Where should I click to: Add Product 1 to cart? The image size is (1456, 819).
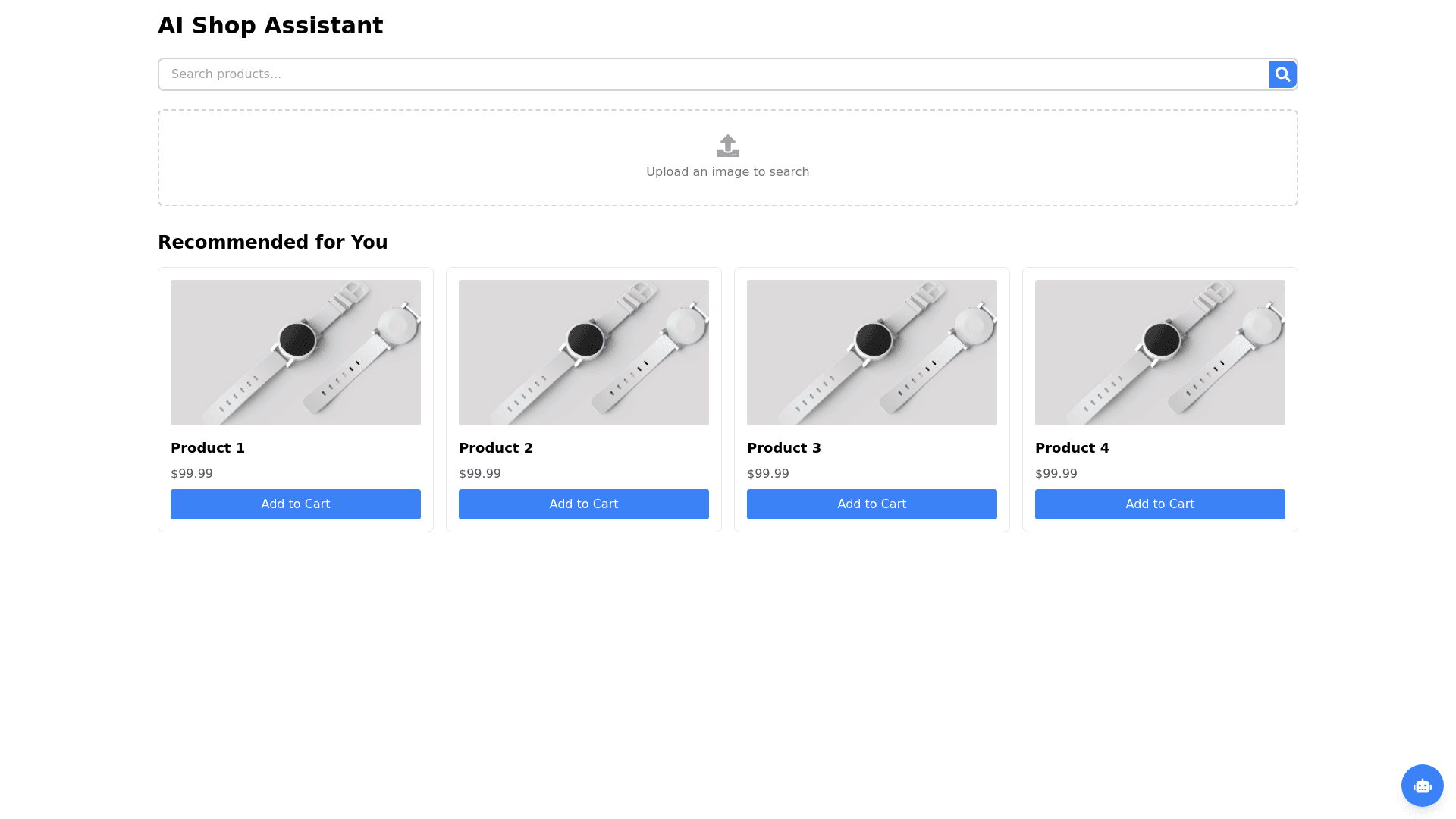296,504
